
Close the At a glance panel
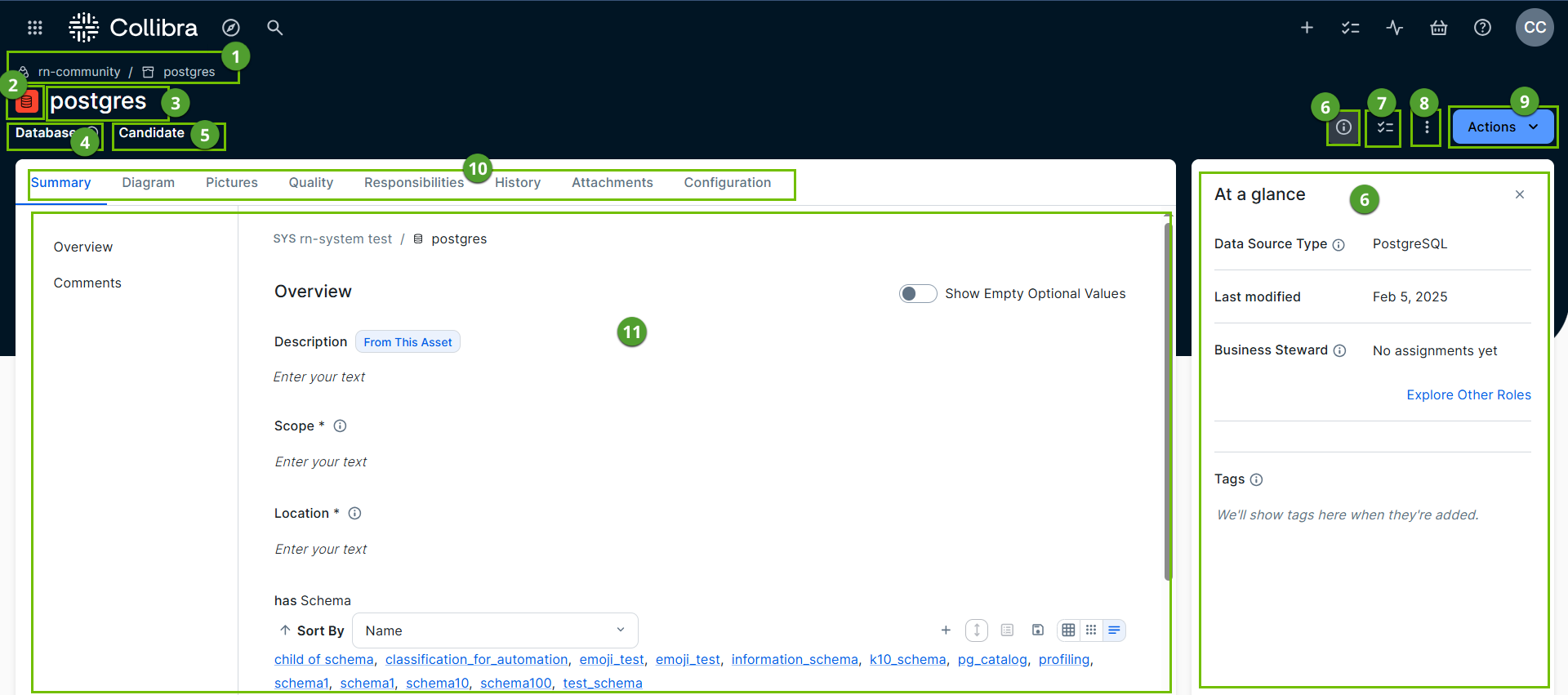click(1519, 194)
